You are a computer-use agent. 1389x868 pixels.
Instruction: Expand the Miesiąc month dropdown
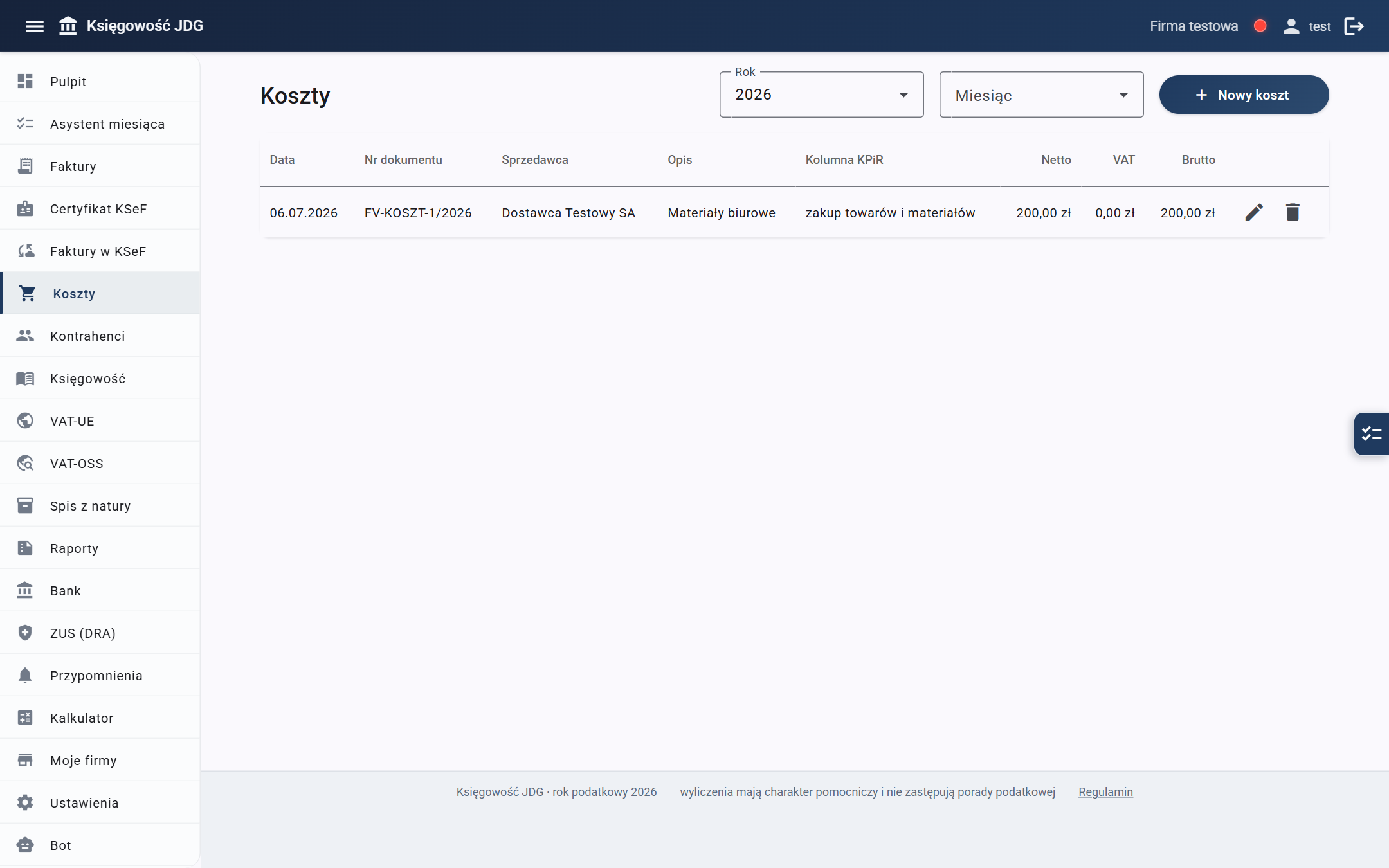(x=1041, y=95)
